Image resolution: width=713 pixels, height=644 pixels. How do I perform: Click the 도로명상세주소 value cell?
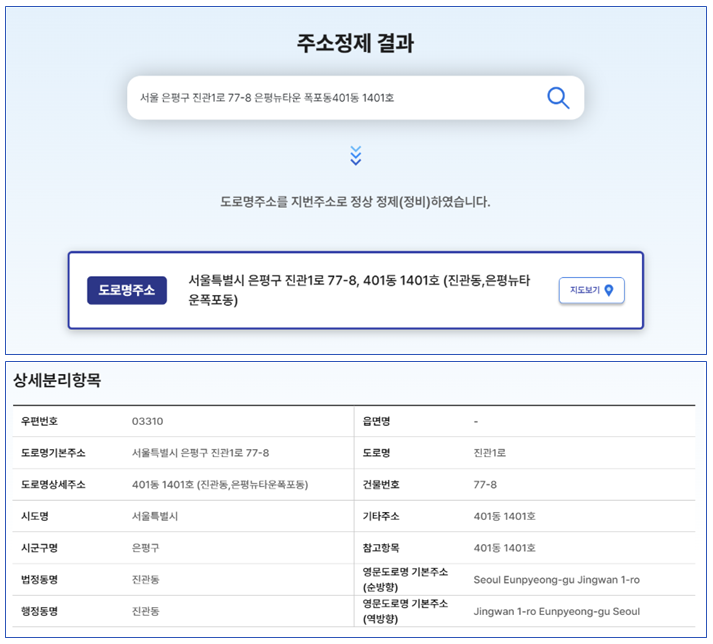220,485
